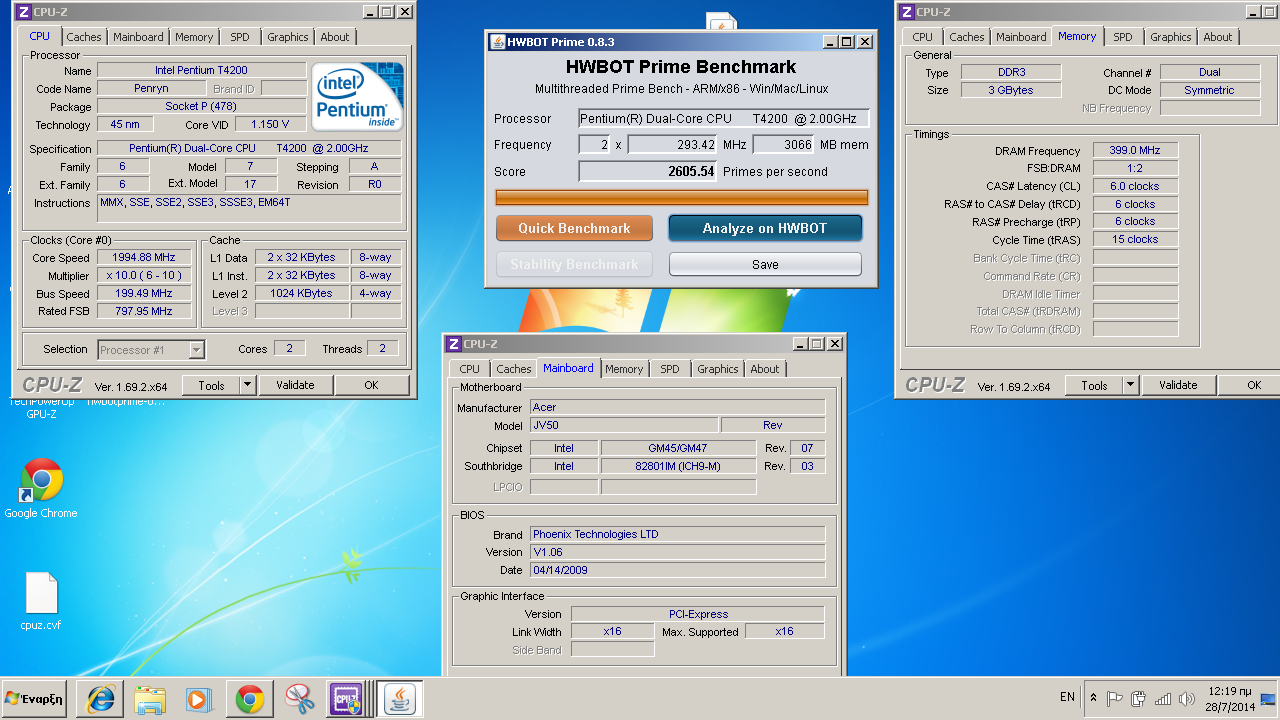Open the Action Center flag icon
The width and height of the screenshot is (1280, 720).
pyautogui.click(x=1114, y=699)
